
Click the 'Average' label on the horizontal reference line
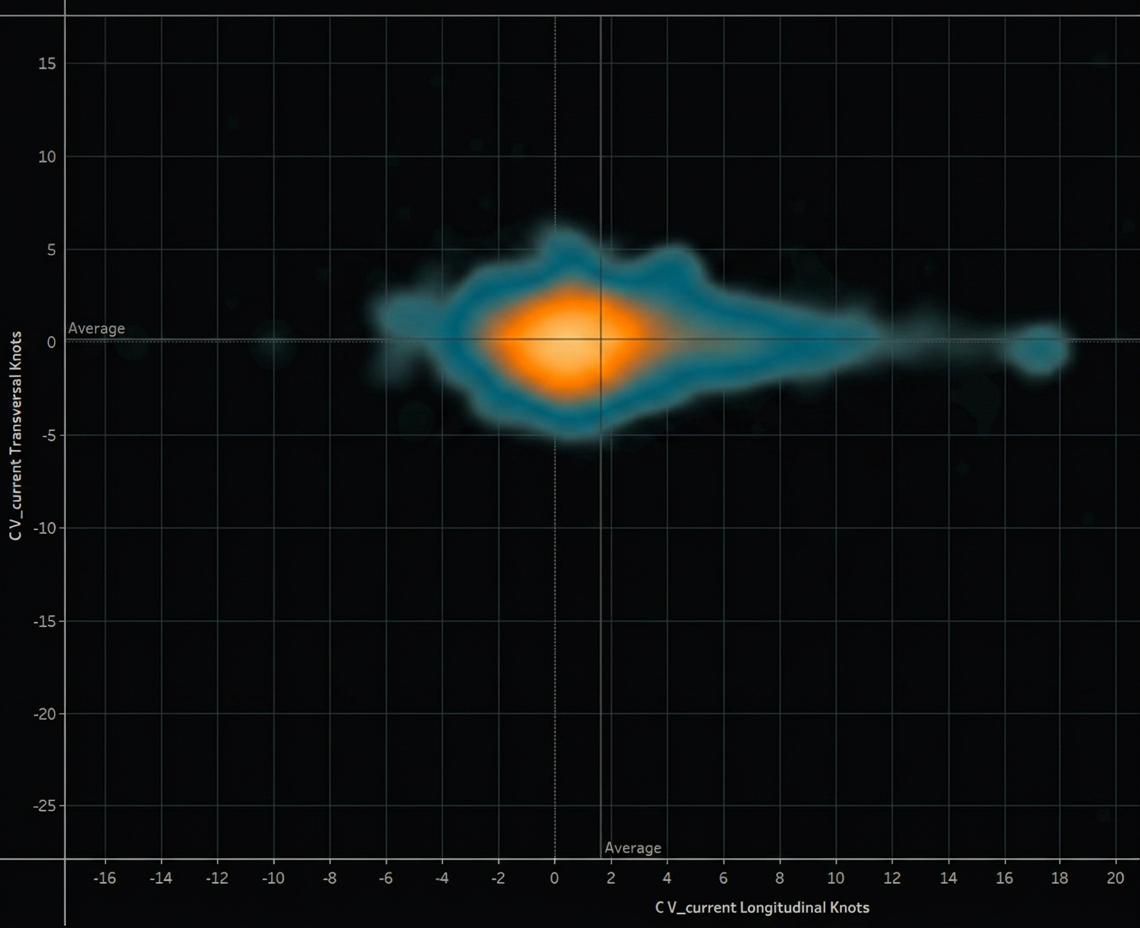(97, 328)
